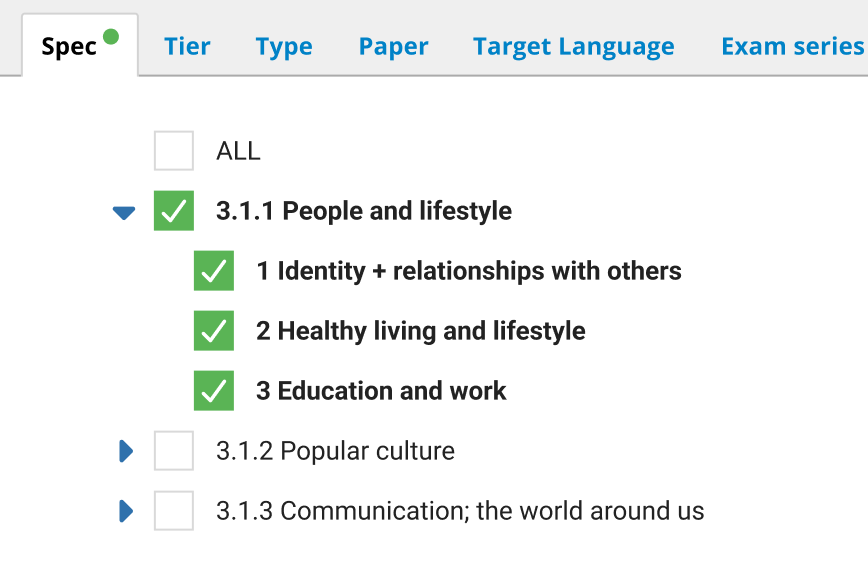Click the bold 3.1.1 People and lifestyle label

point(363,211)
